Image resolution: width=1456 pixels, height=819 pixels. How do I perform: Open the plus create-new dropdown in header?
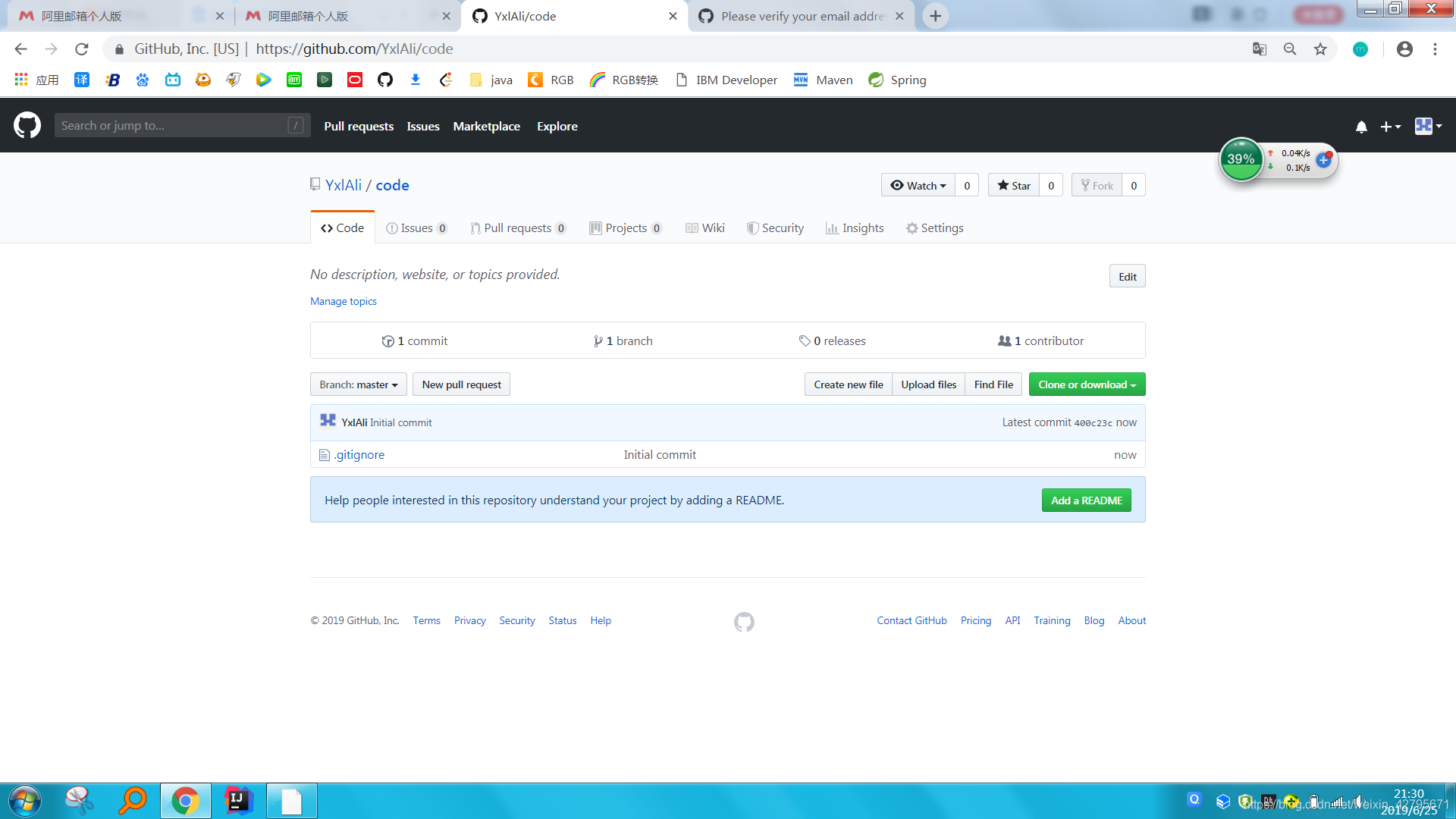click(x=1390, y=127)
